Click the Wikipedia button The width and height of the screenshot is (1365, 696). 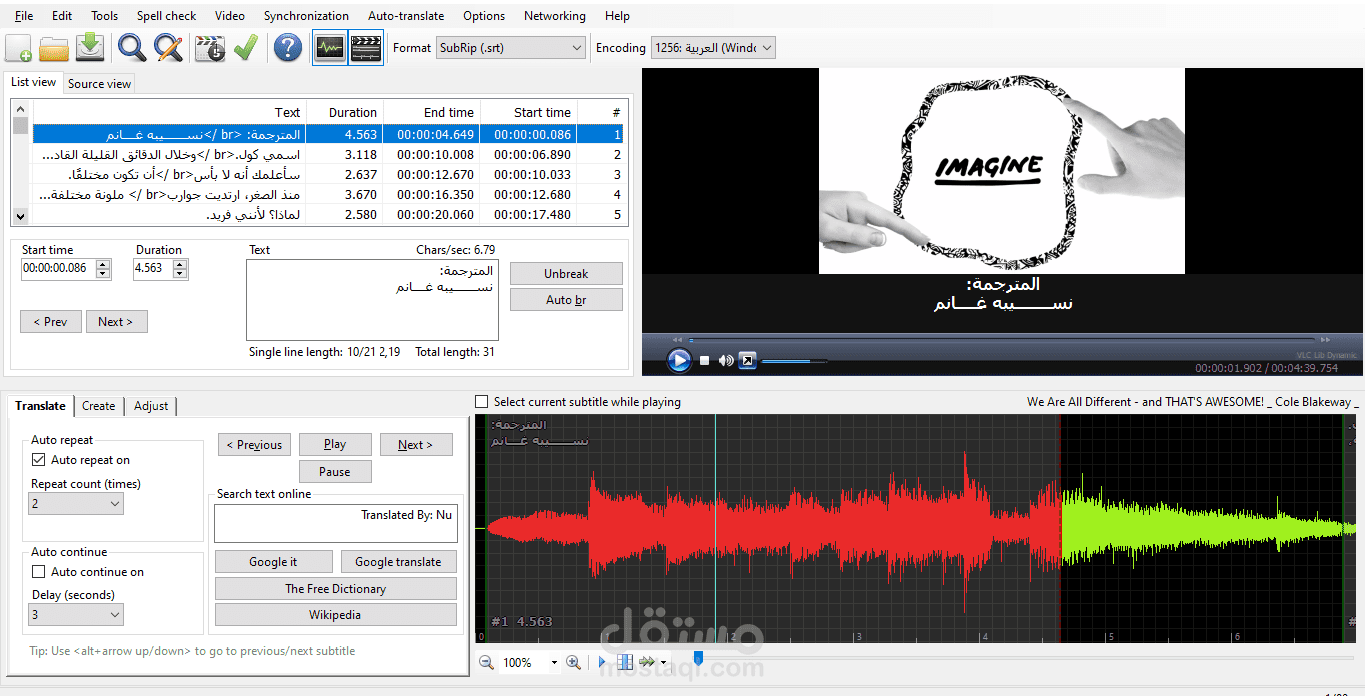pos(335,614)
